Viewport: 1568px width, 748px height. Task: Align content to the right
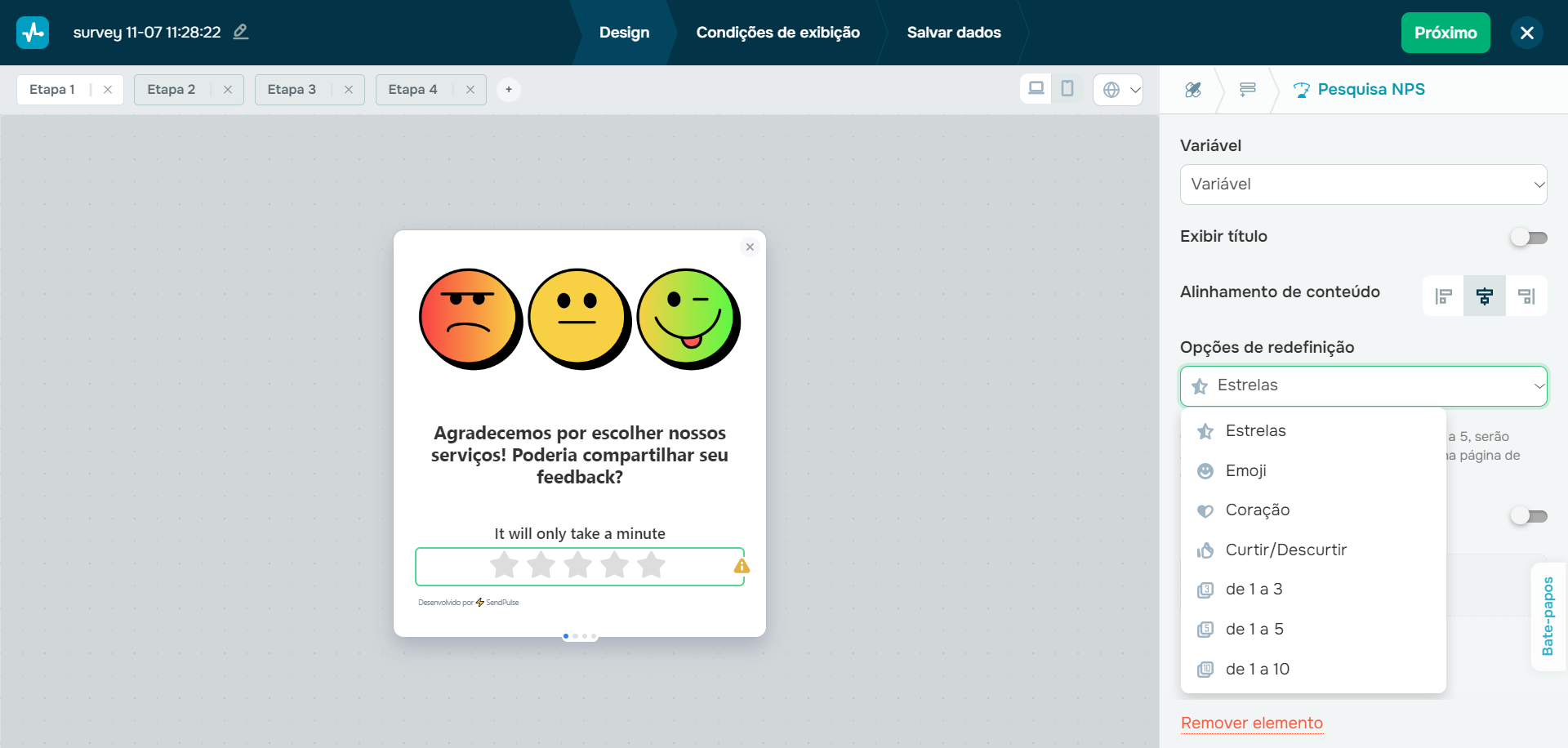tap(1526, 296)
